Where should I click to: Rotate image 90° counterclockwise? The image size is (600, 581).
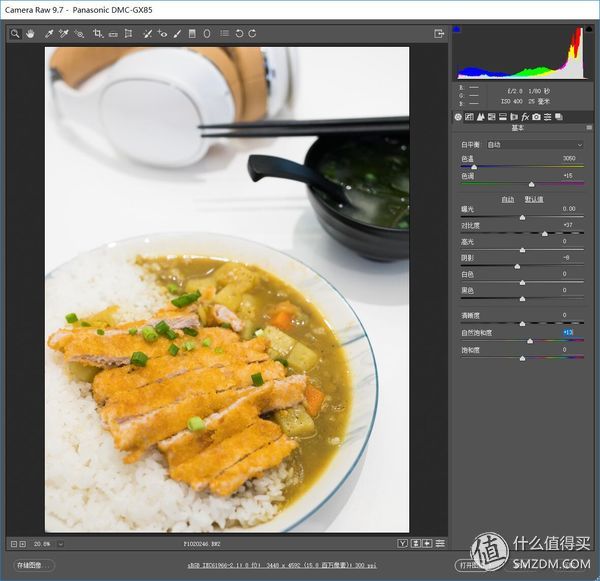[239, 34]
